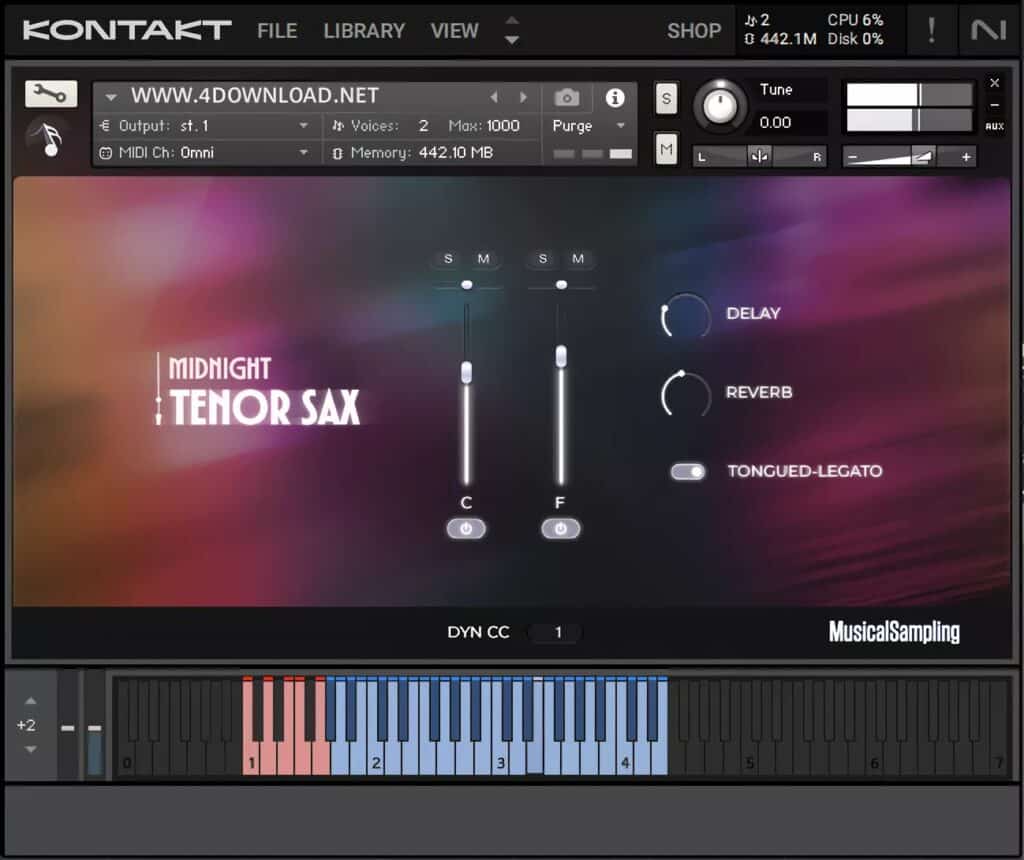Open the LIBRARY menu

click(364, 31)
